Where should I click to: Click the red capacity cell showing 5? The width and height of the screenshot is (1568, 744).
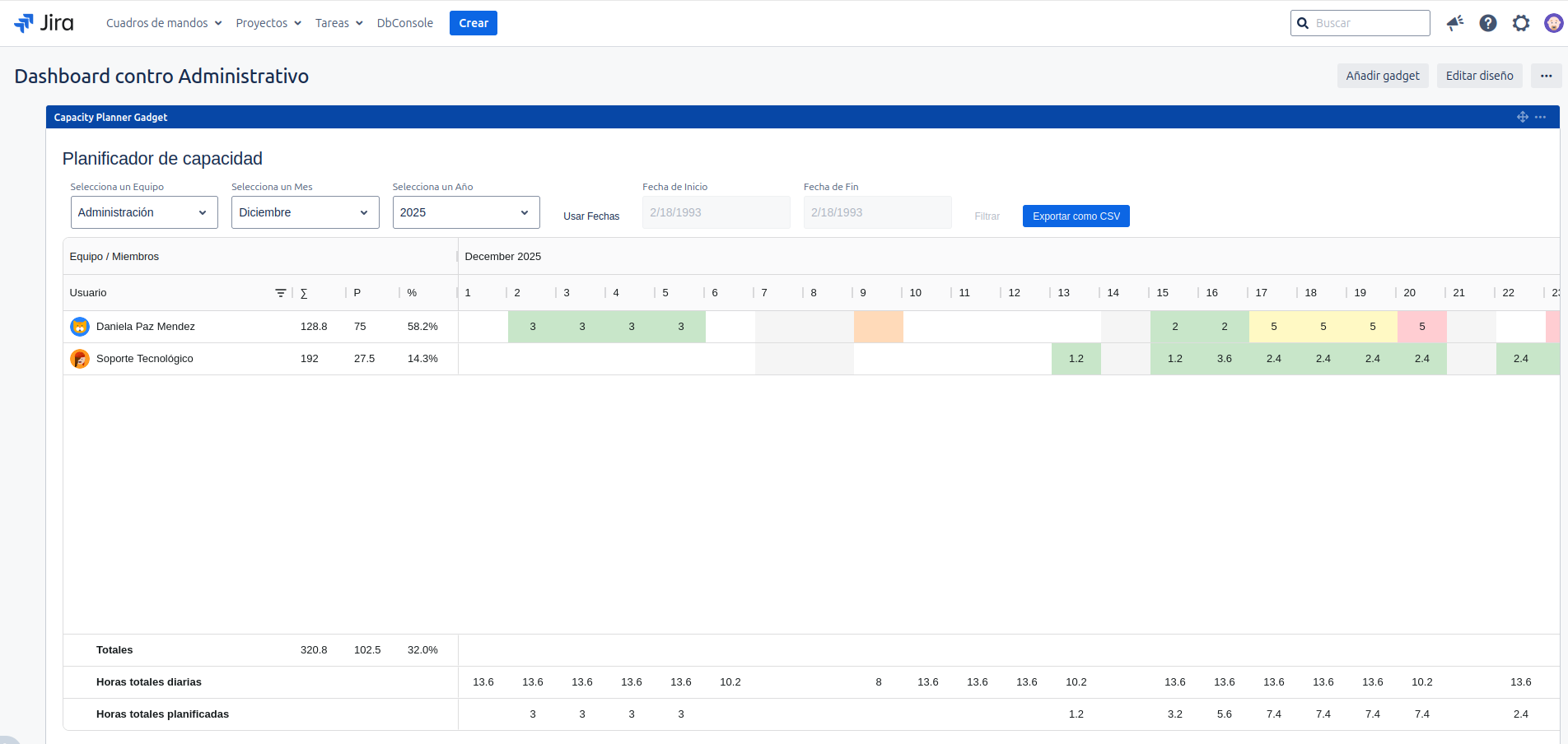pos(1422,326)
